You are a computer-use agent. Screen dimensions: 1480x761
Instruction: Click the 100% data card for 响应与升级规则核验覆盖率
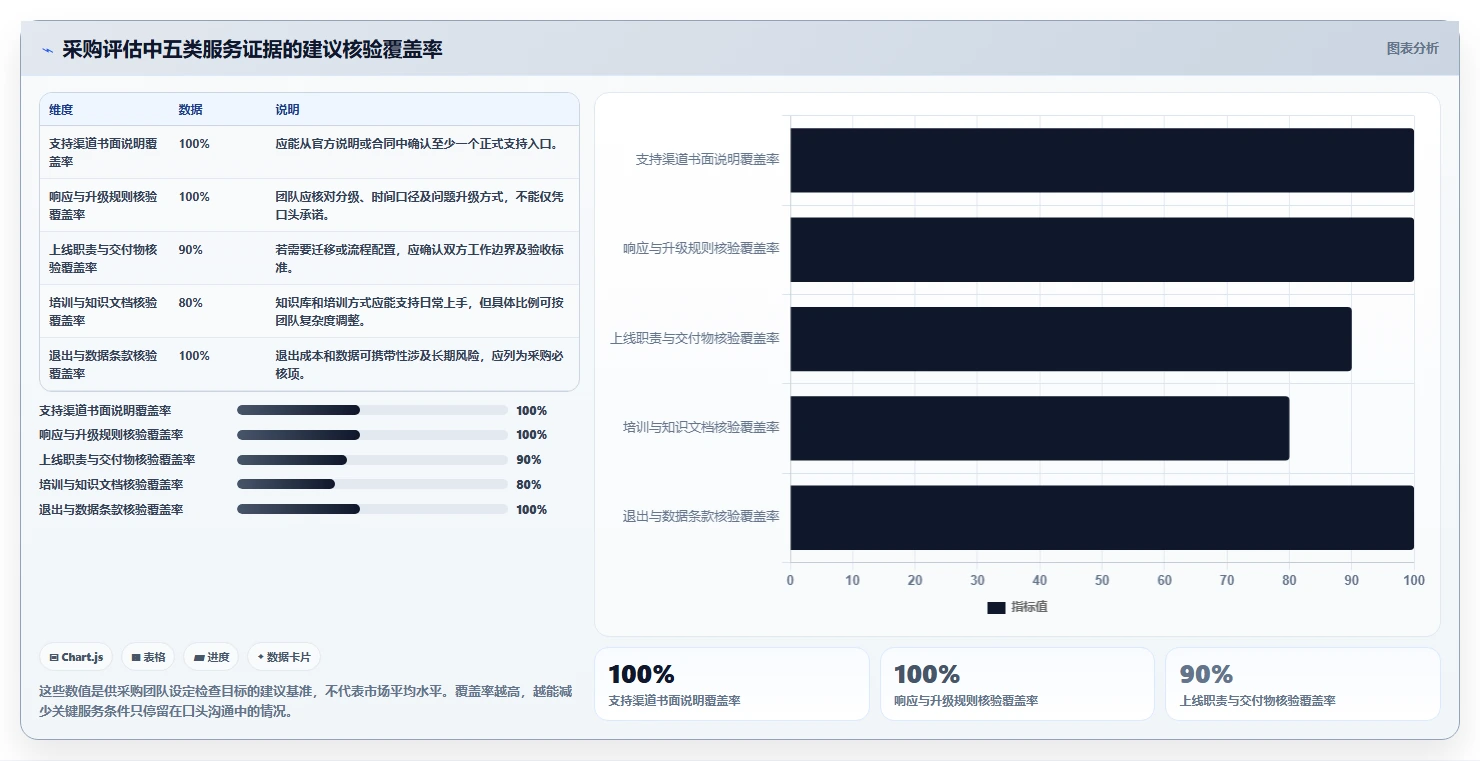pyautogui.click(x=1018, y=684)
